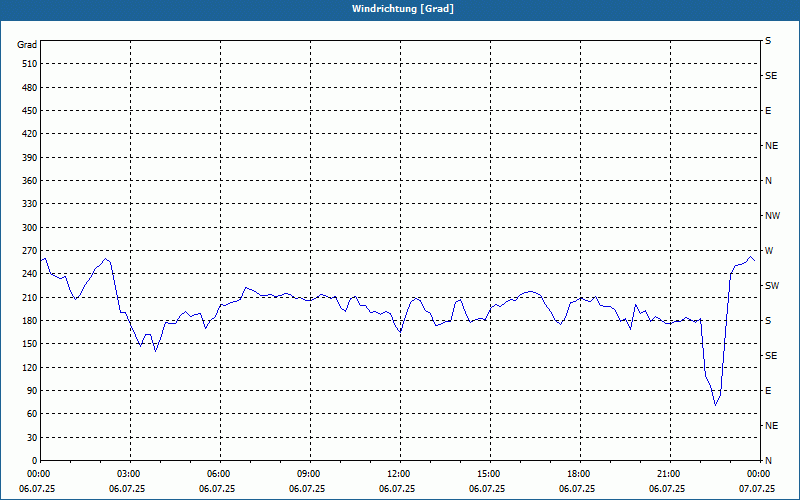The image size is (800, 500).
Task: Pick the 180 y-axis value
Action: click(x=30, y=321)
